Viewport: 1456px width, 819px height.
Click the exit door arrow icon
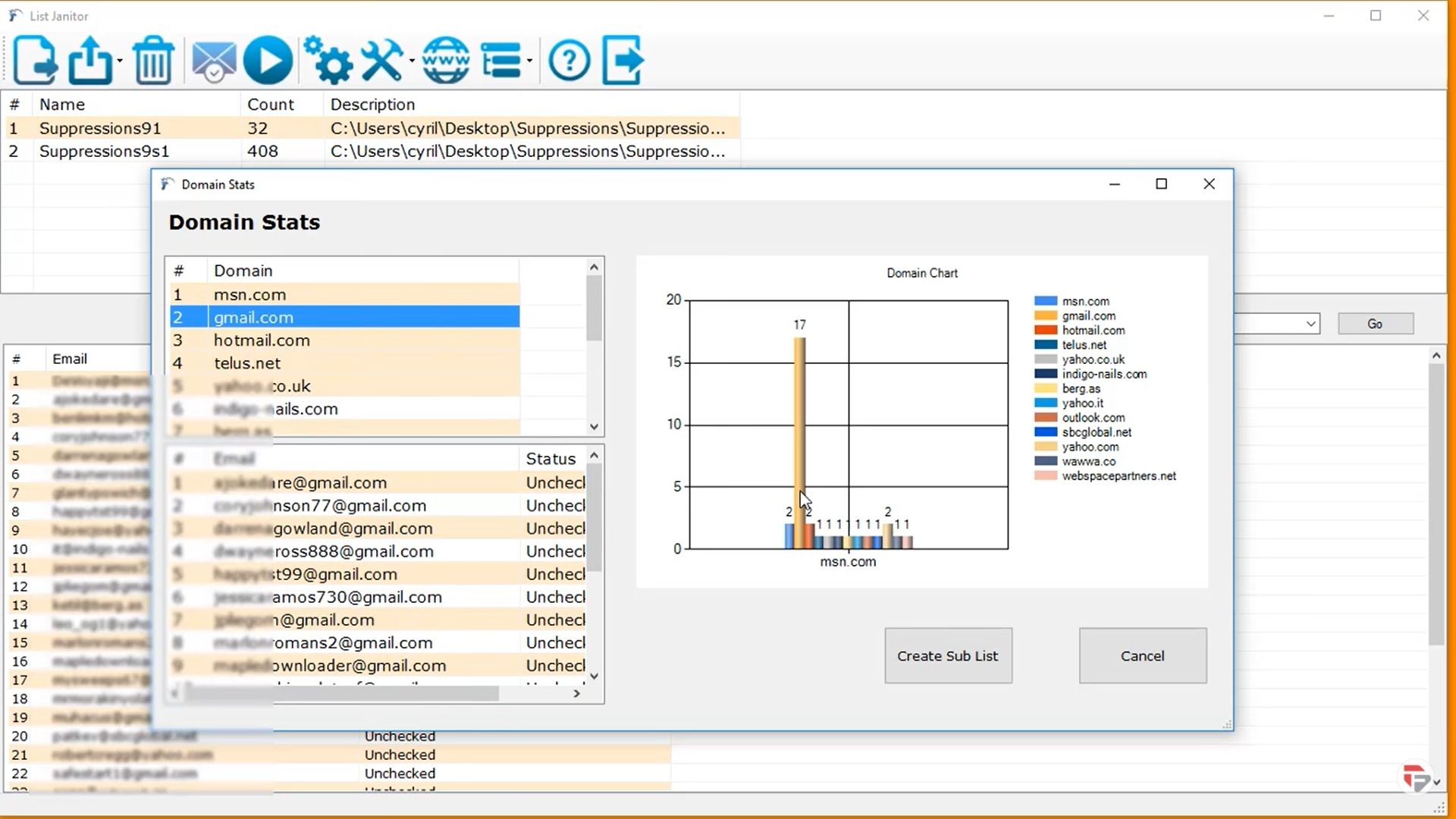623,60
